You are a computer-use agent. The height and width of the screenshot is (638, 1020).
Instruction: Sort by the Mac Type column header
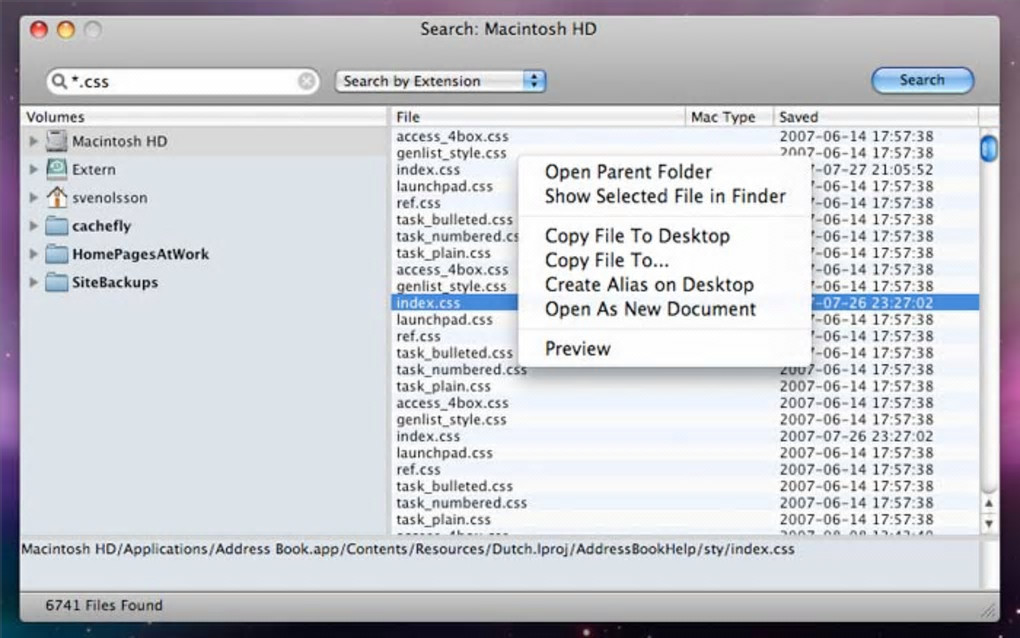729,117
